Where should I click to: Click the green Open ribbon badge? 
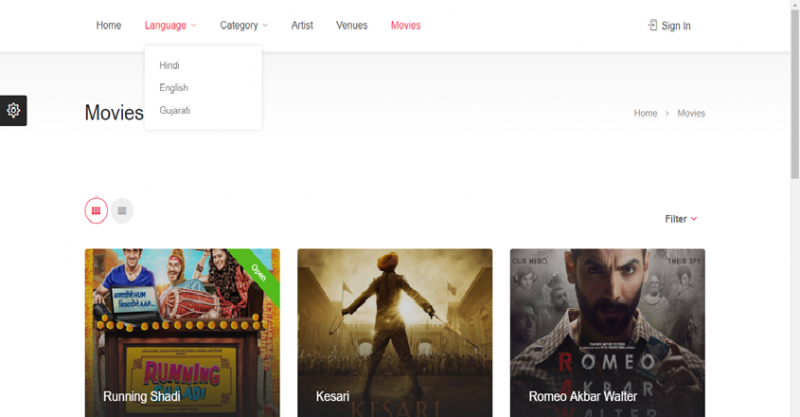point(258,273)
